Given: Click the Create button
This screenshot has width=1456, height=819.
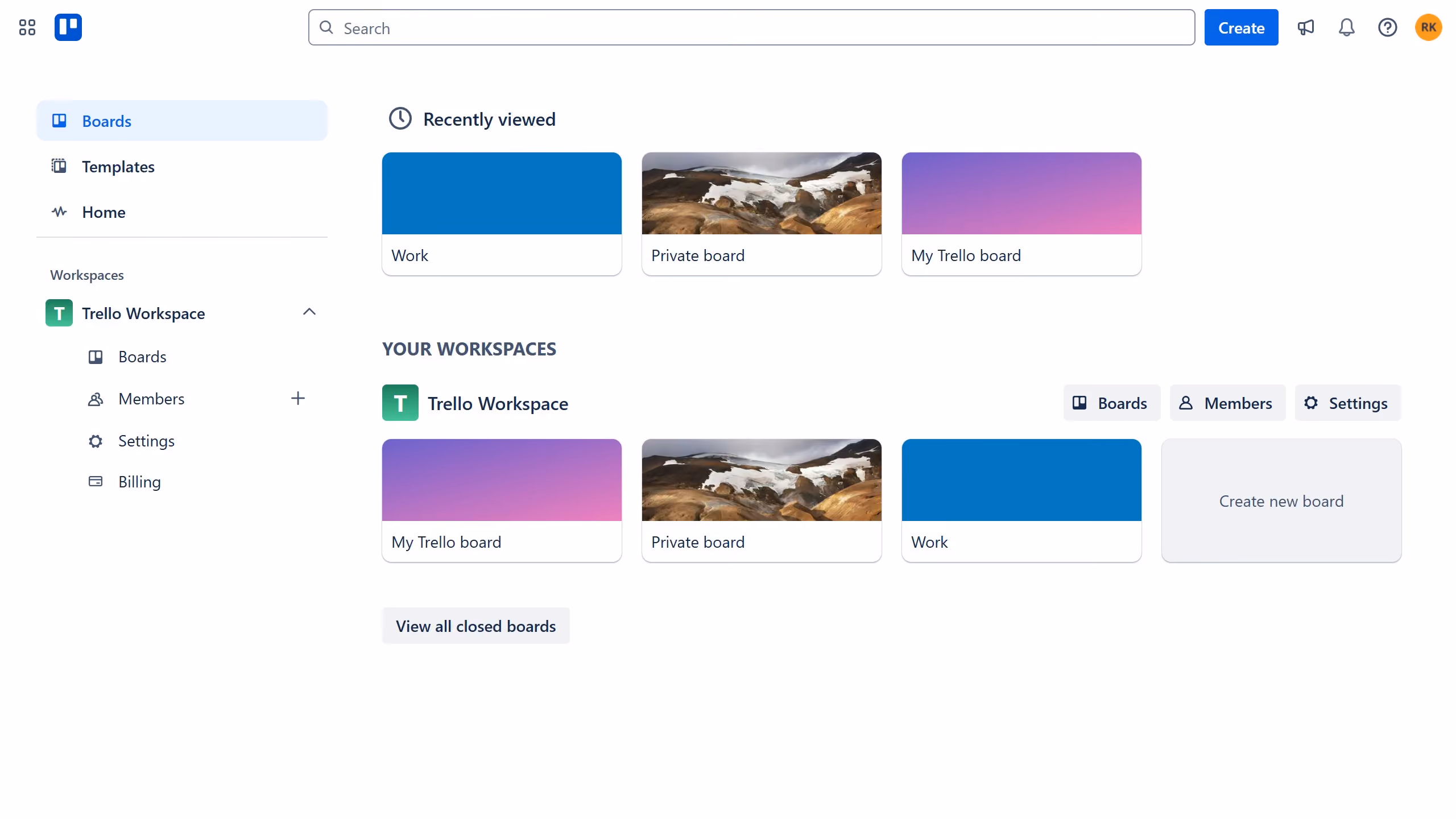Looking at the screenshot, I should [1242, 27].
